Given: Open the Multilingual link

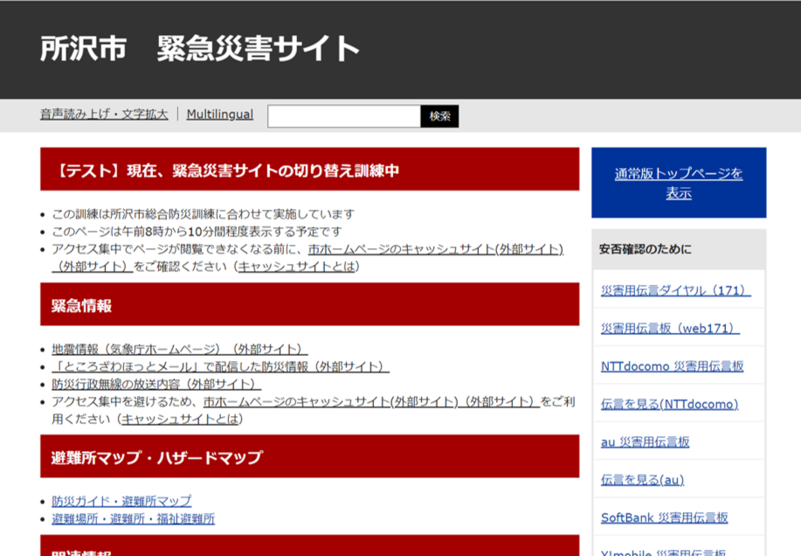Looking at the screenshot, I should pyautogui.click(x=219, y=114).
